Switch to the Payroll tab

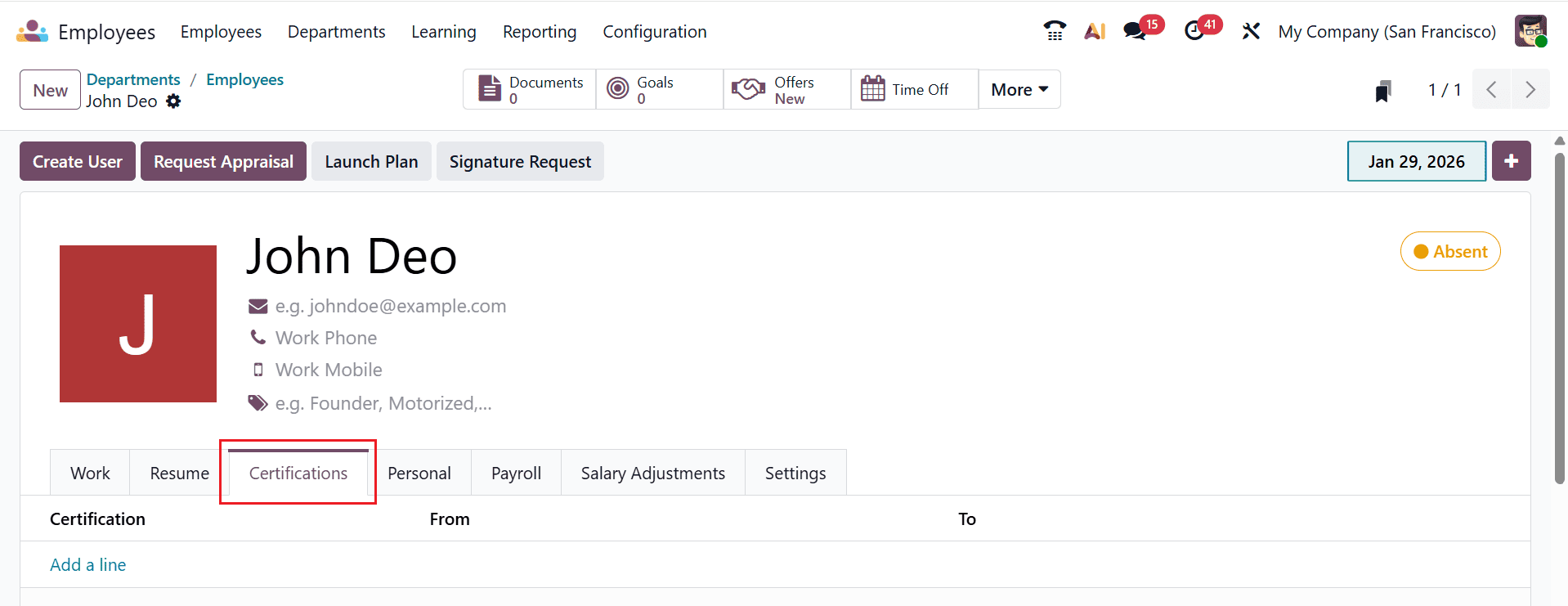tap(516, 473)
